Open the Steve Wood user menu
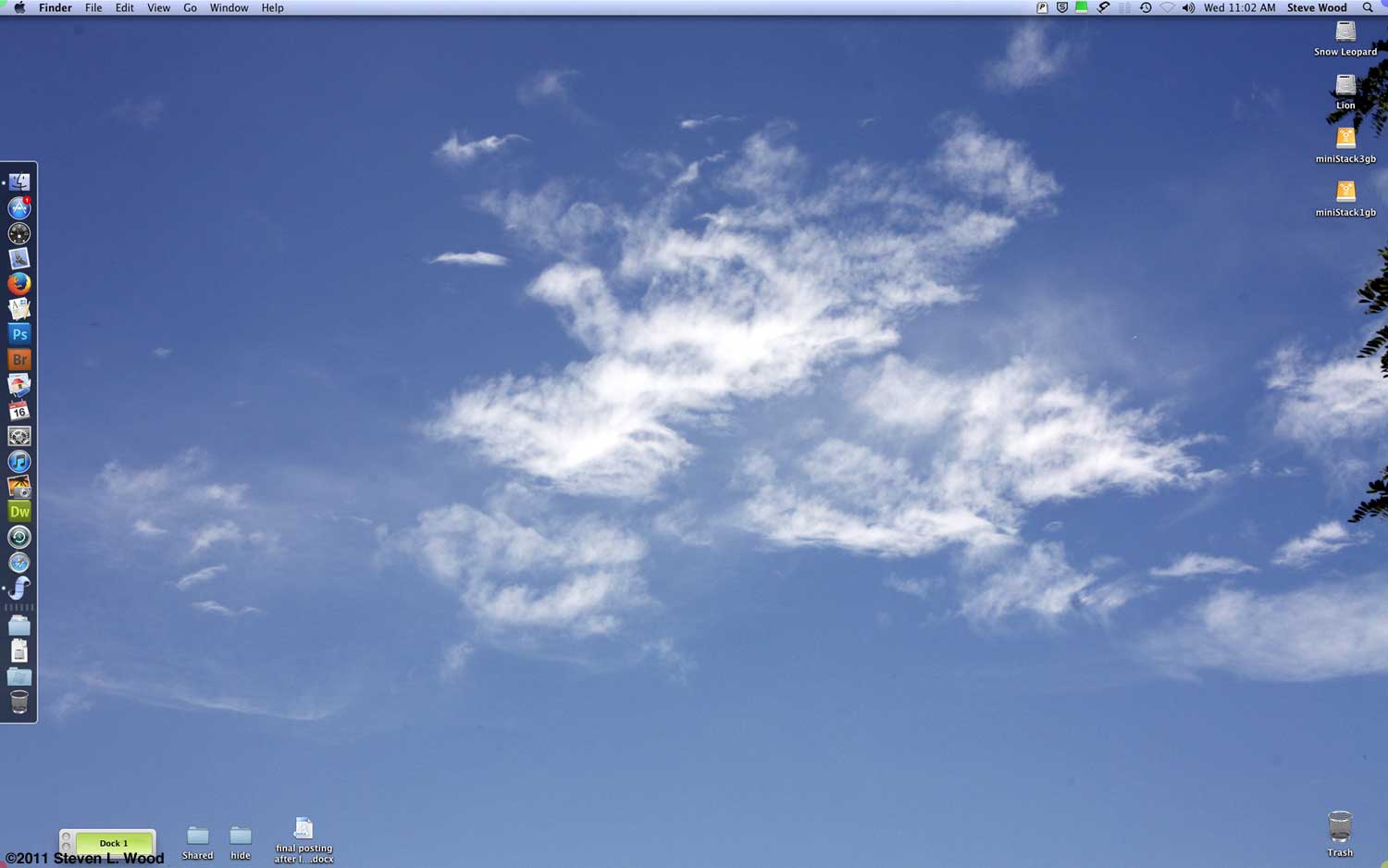The height and width of the screenshot is (868, 1388). [x=1316, y=7]
